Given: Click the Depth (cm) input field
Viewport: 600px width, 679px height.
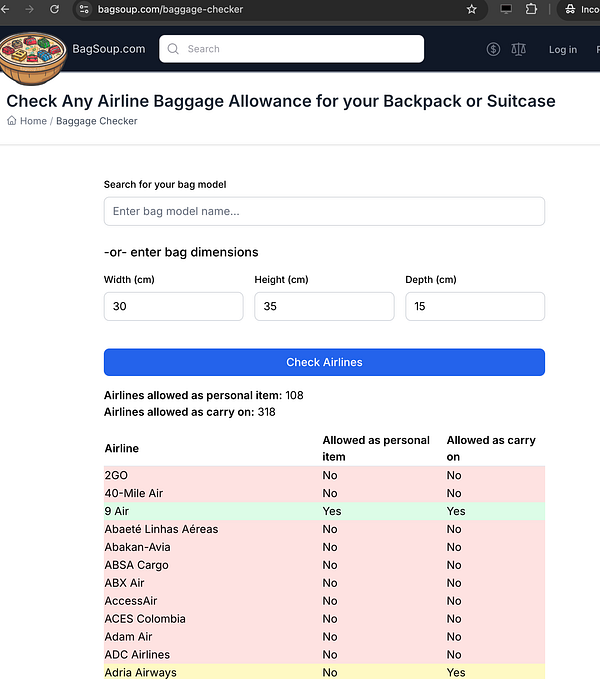Looking at the screenshot, I should tap(474, 306).
